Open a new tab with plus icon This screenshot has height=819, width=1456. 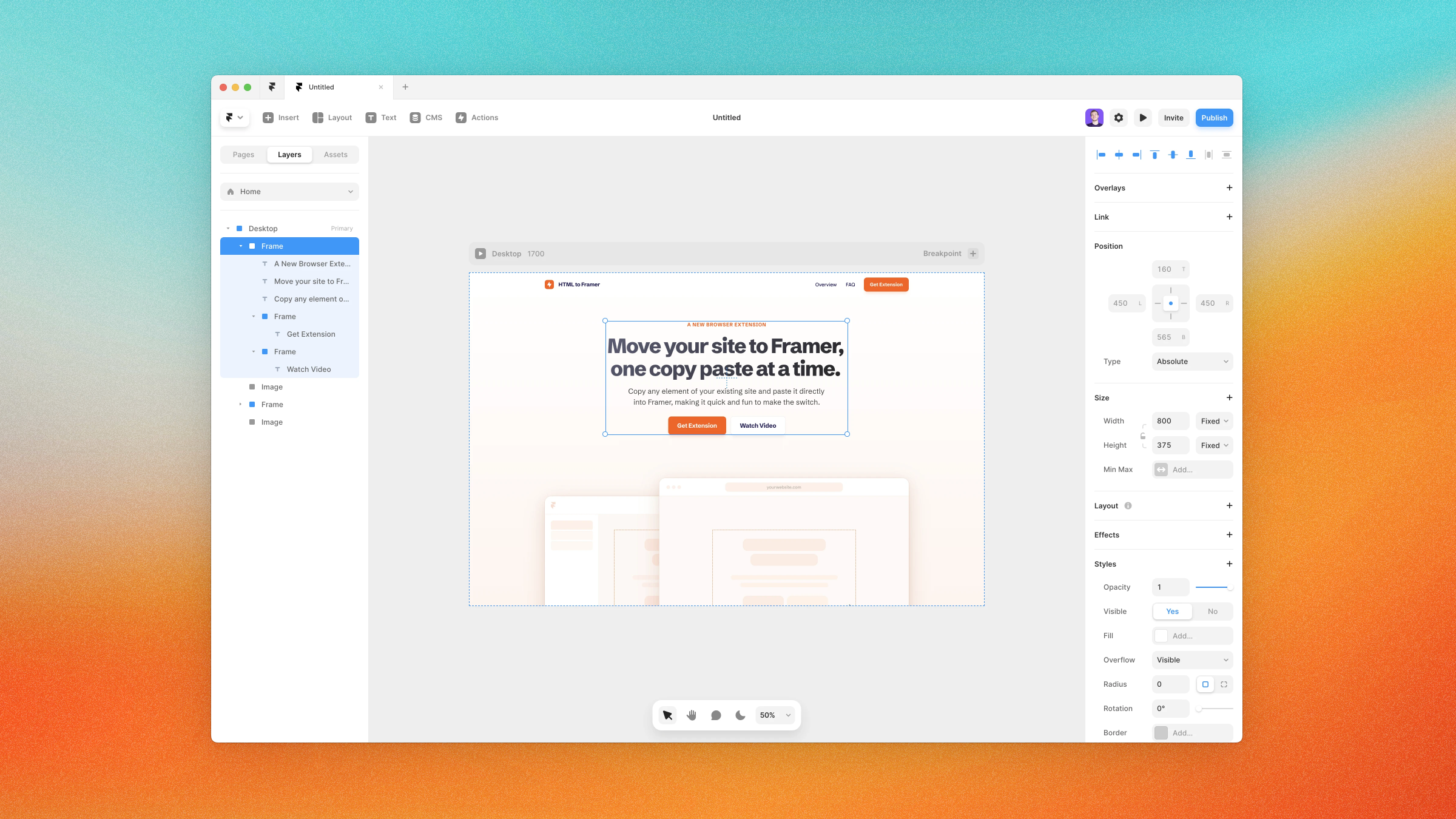pyautogui.click(x=405, y=87)
